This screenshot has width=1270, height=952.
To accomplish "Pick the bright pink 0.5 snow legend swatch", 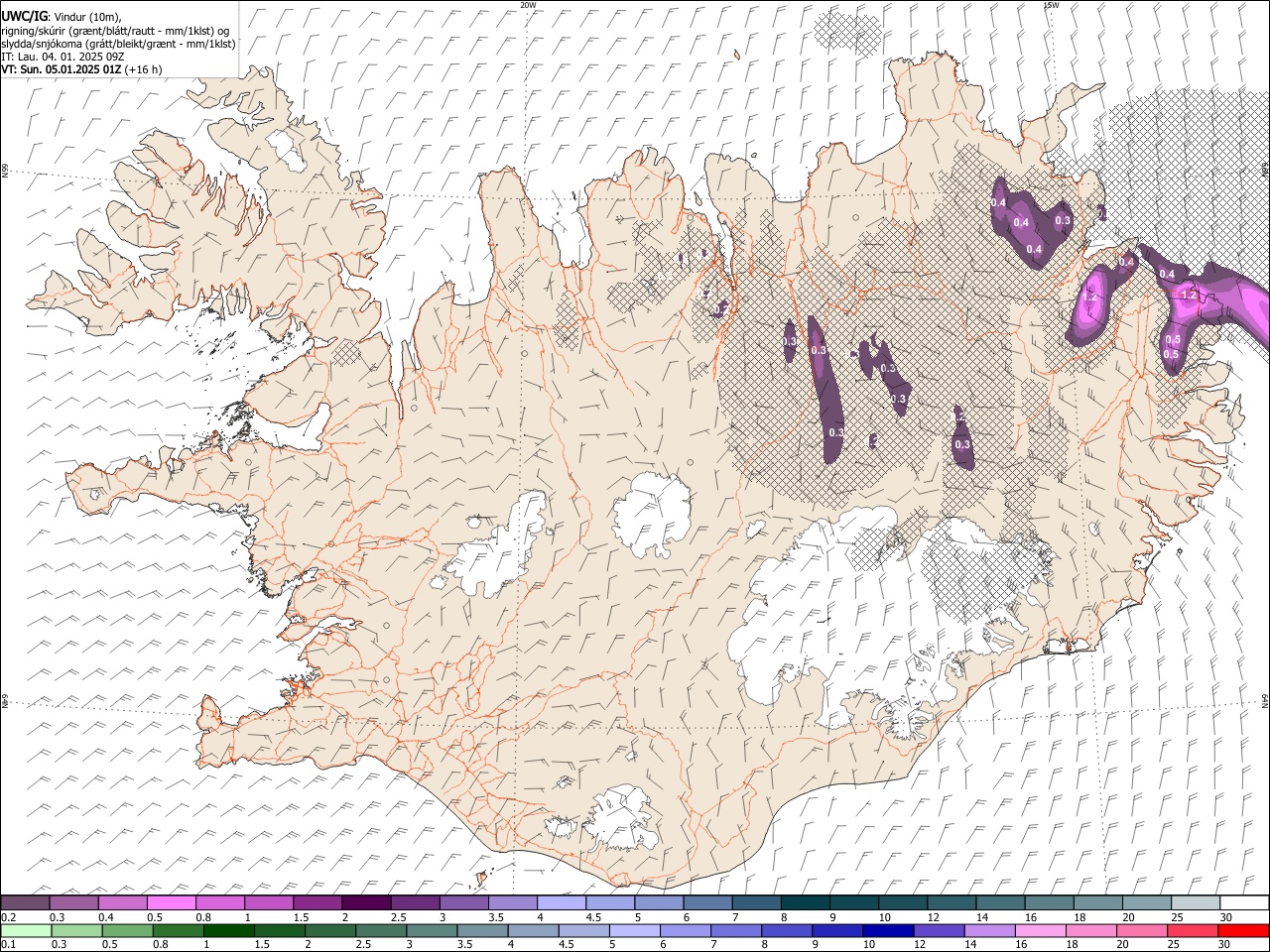I will [x=171, y=902].
